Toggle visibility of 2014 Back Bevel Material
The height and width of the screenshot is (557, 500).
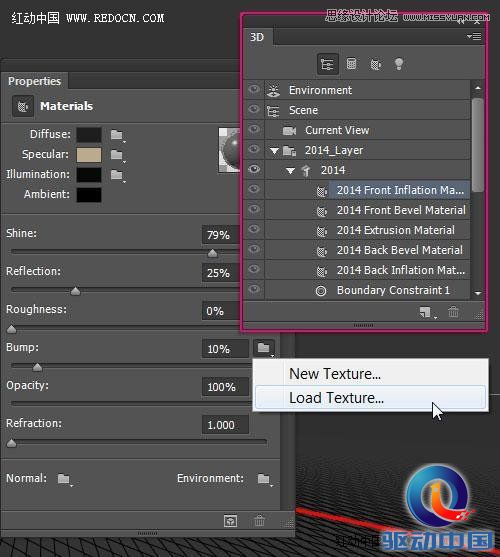point(254,249)
